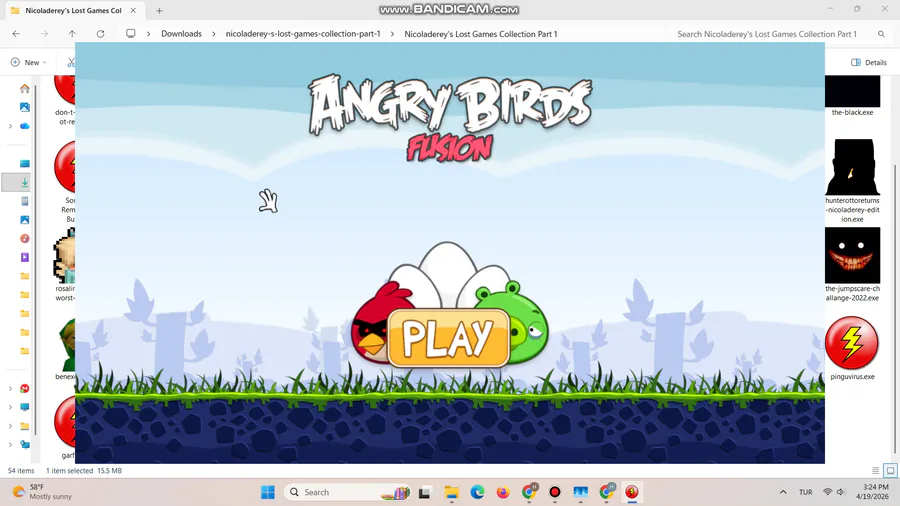Go to nicoladerey-s-lost-games-collection-part-1 breadcrumb
Screen dimensions: 900x506
(x=303, y=34)
